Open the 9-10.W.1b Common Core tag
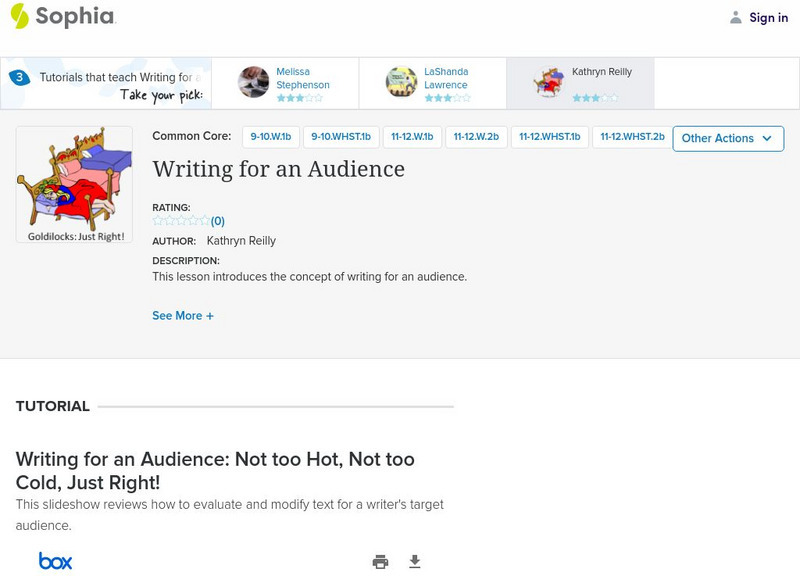 (x=269, y=137)
